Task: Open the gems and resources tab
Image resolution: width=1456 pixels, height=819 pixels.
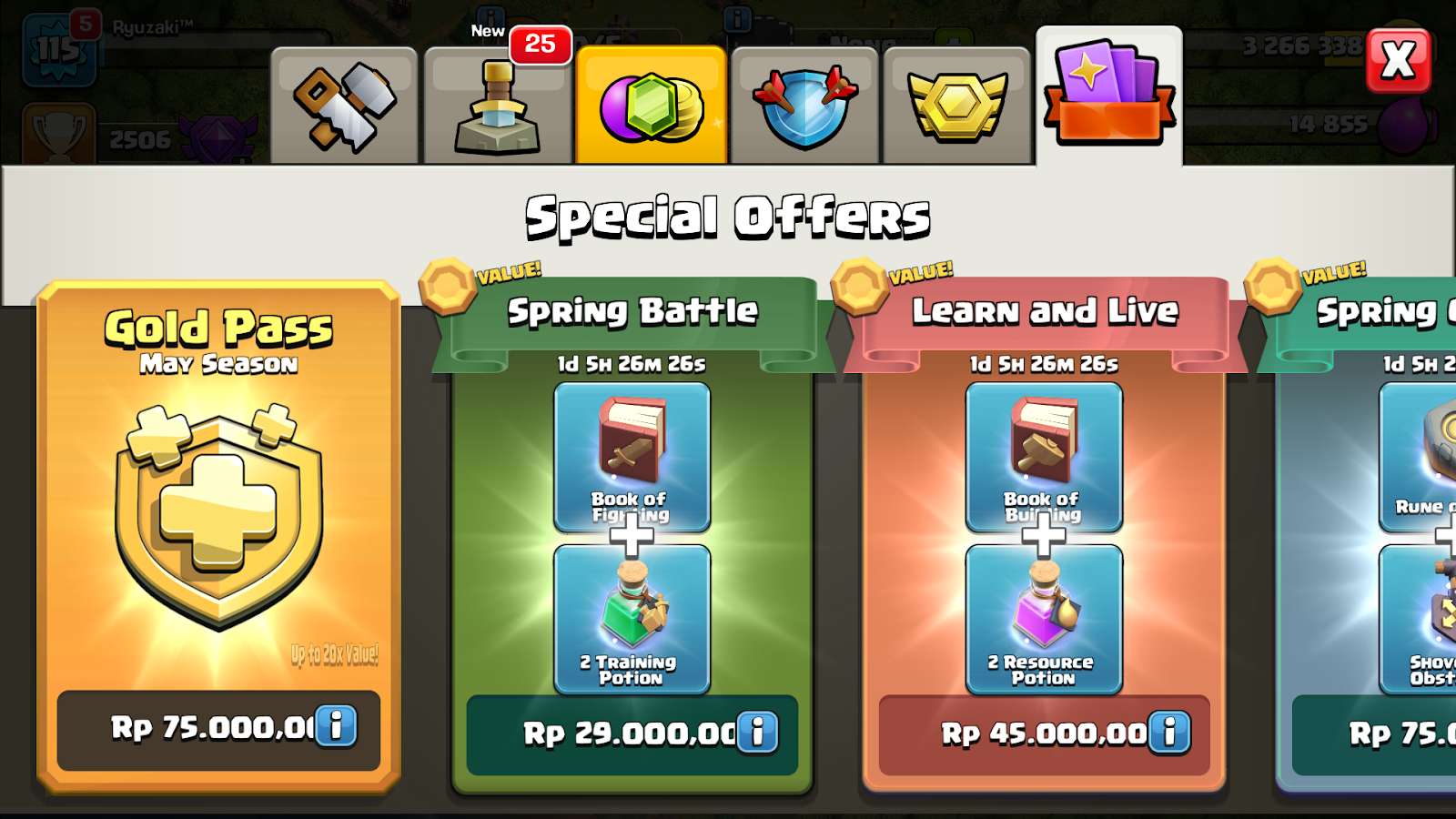Action: coord(651,106)
